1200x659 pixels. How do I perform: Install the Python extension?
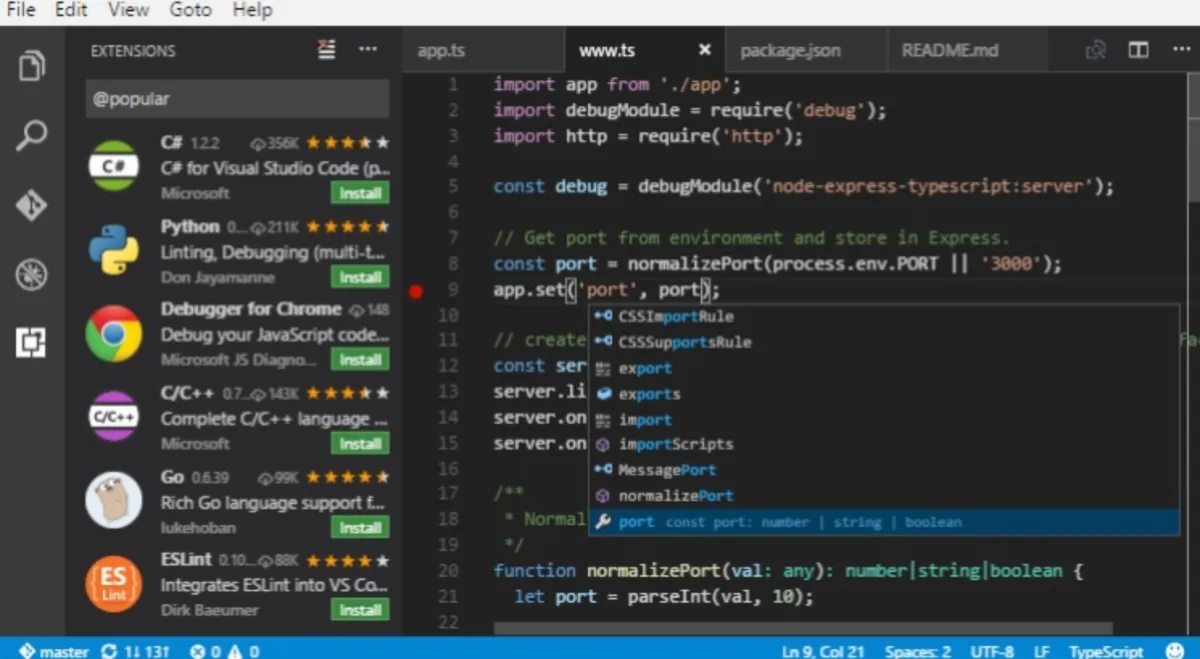pyautogui.click(x=359, y=277)
